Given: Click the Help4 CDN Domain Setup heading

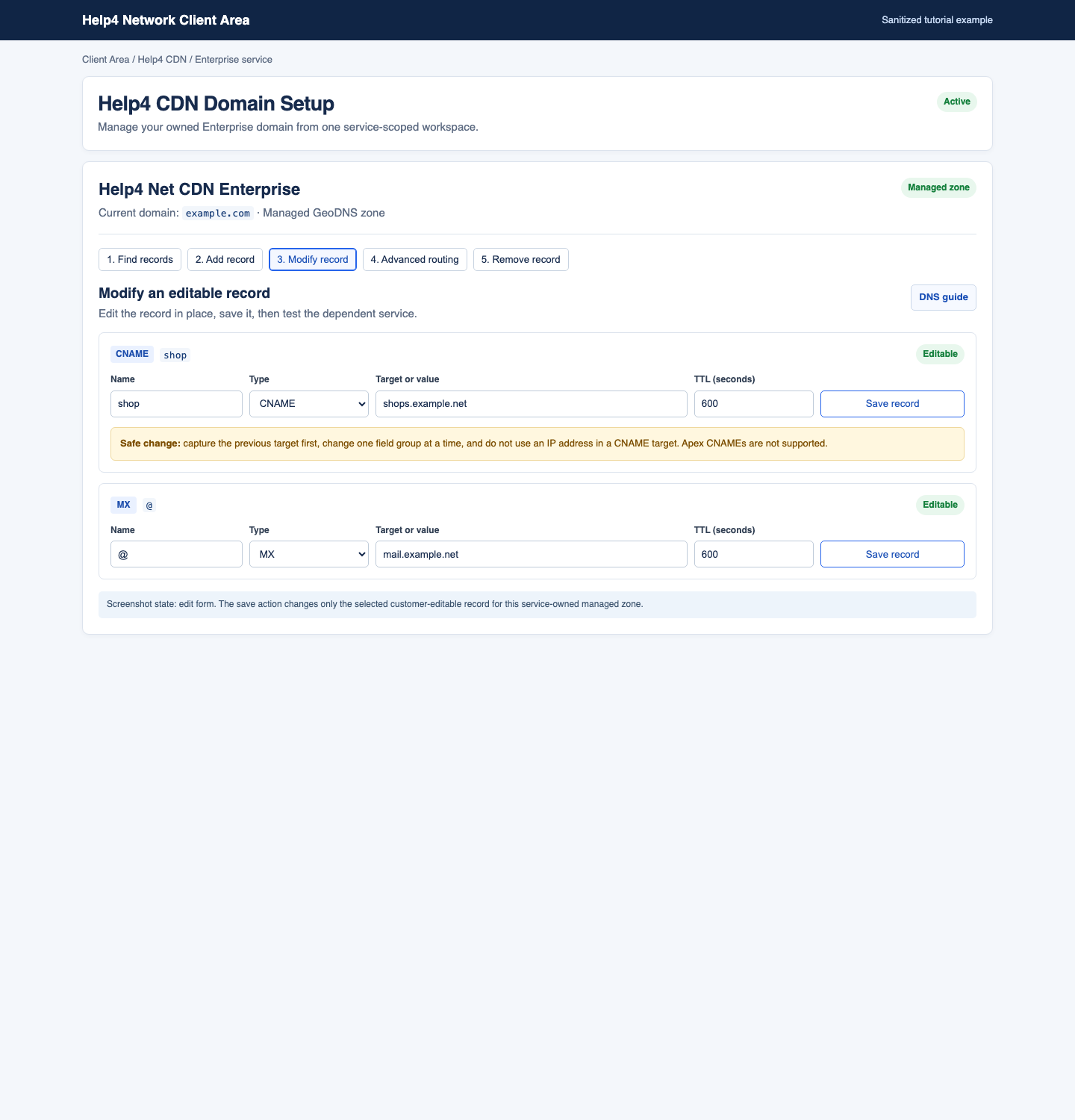Looking at the screenshot, I should click(x=216, y=104).
